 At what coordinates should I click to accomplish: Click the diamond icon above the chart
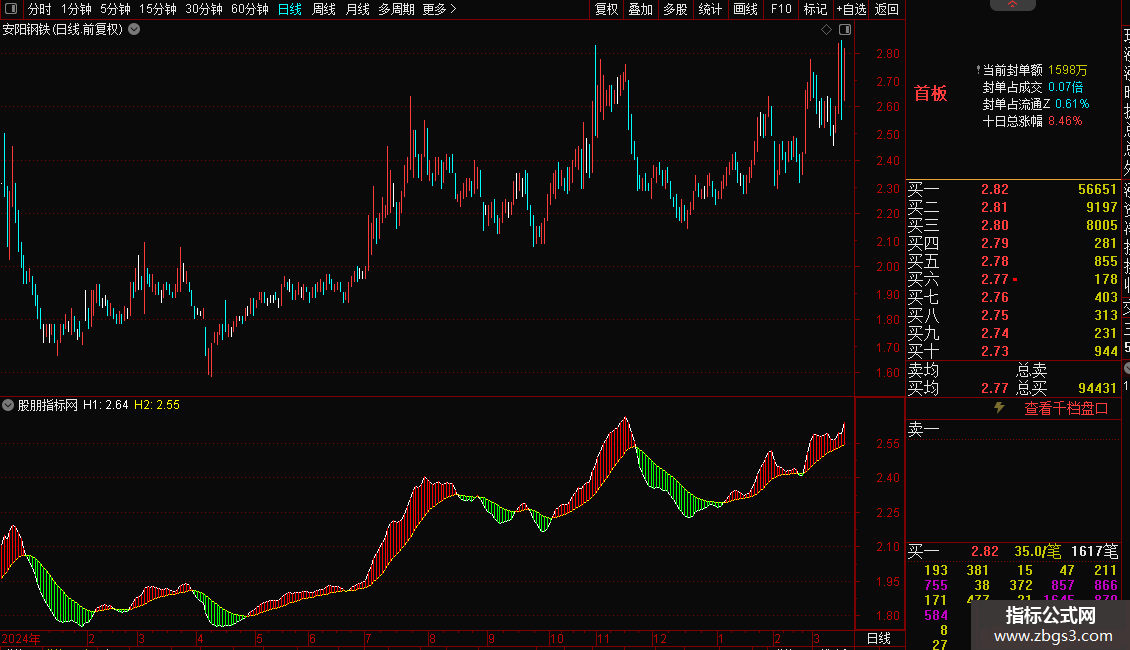[827, 30]
